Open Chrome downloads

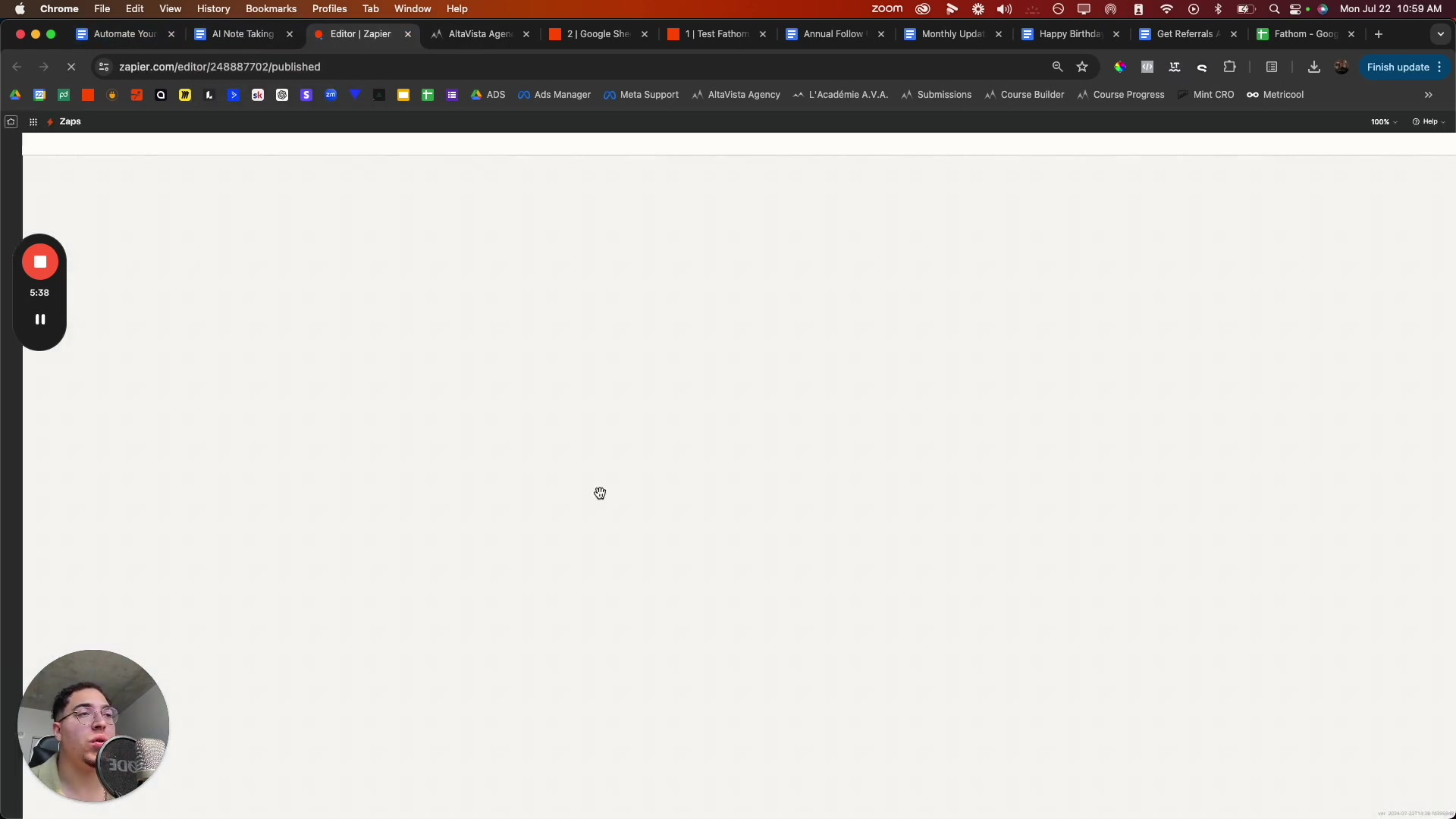1314,67
